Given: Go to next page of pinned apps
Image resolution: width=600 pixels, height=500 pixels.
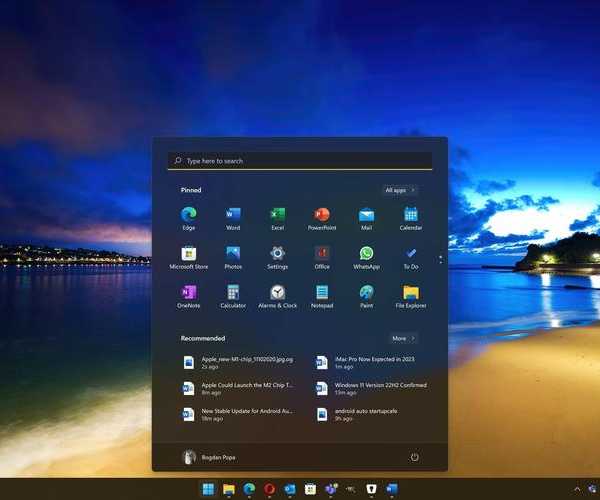Looking at the screenshot, I should tap(441, 262).
